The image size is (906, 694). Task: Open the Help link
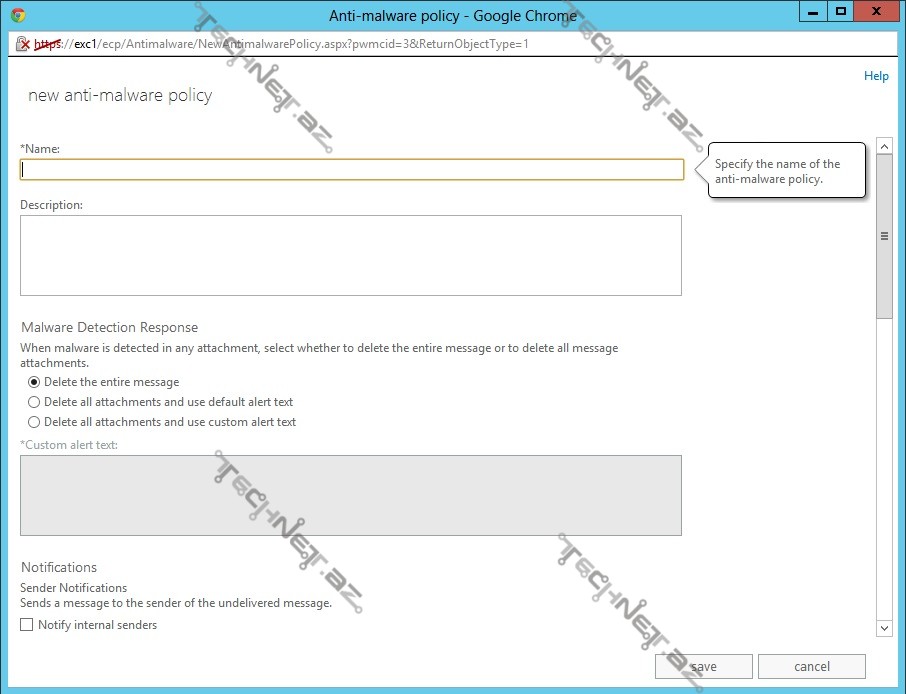pos(876,76)
